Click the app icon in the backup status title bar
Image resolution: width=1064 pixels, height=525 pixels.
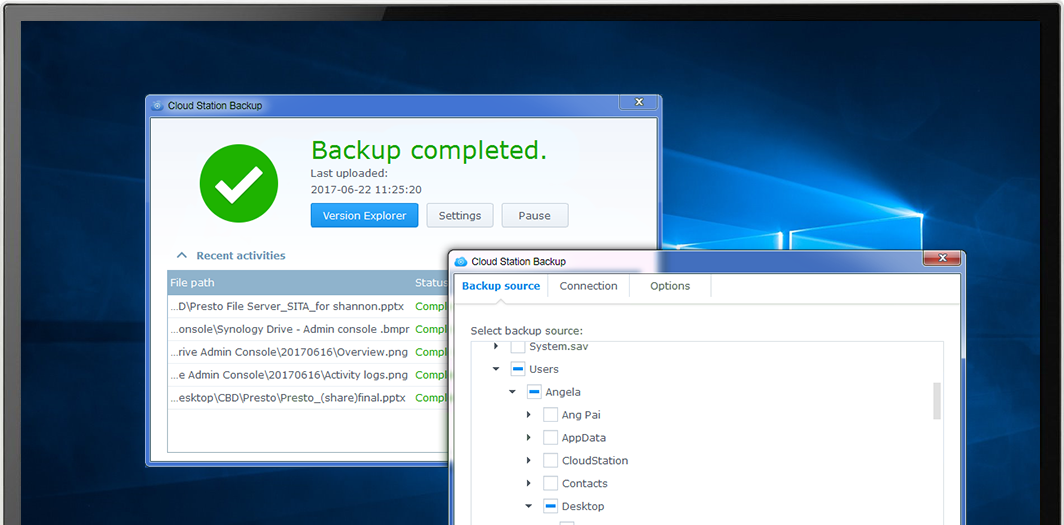click(x=157, y=105)
